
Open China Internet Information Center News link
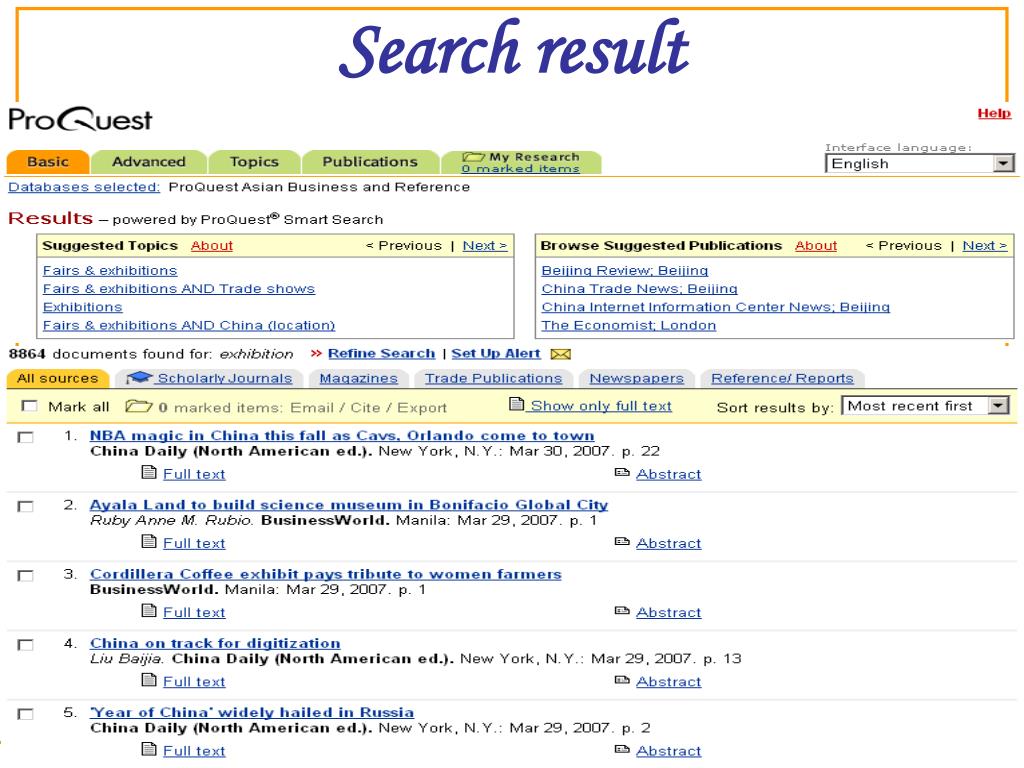click(x=716, y=307)
